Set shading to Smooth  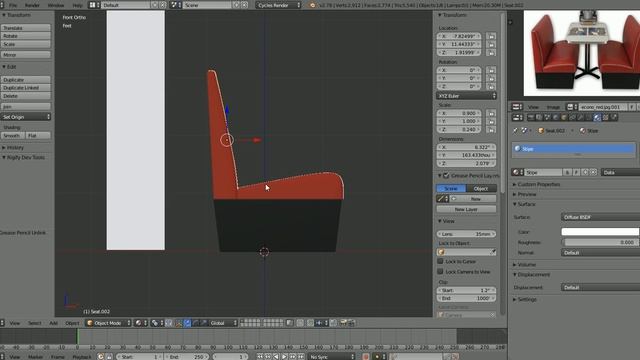point(13,136)
